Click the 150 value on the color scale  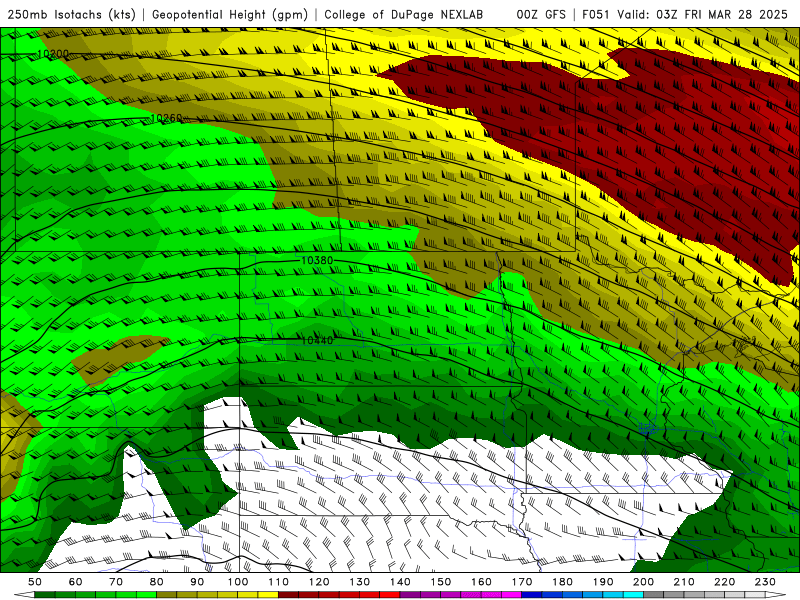(x=441, y=582)
